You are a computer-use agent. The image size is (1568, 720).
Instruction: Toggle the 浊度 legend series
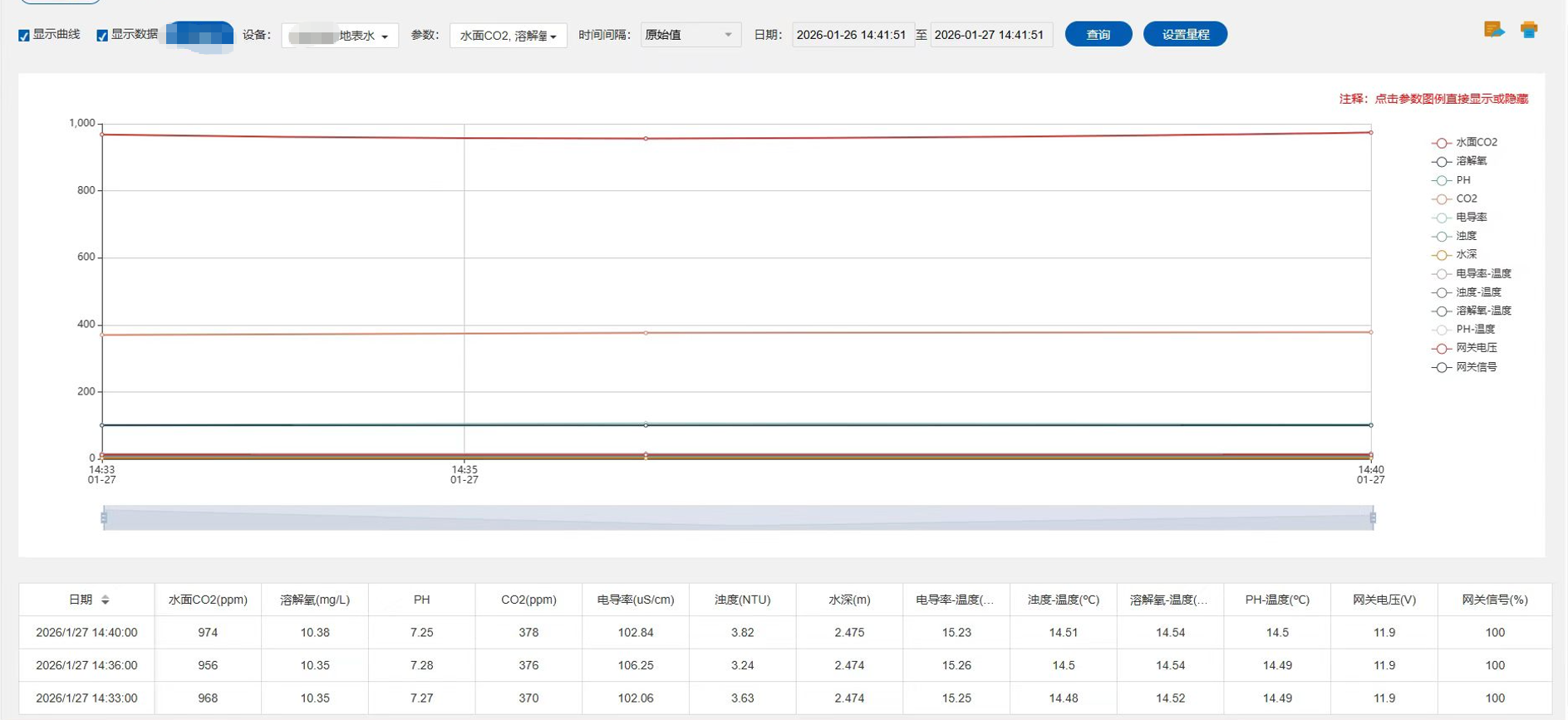pyautogui.click(x=1455, y=236)
